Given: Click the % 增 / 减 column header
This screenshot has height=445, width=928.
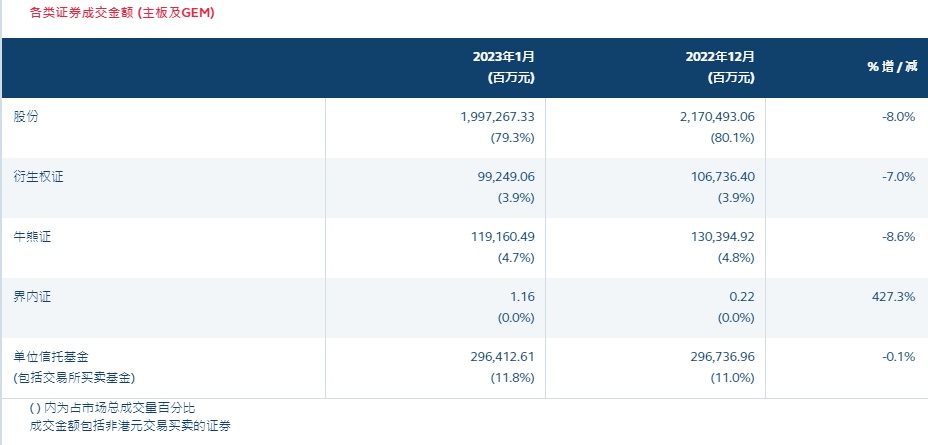Looking at the screenshot, I should click(891, 67).
